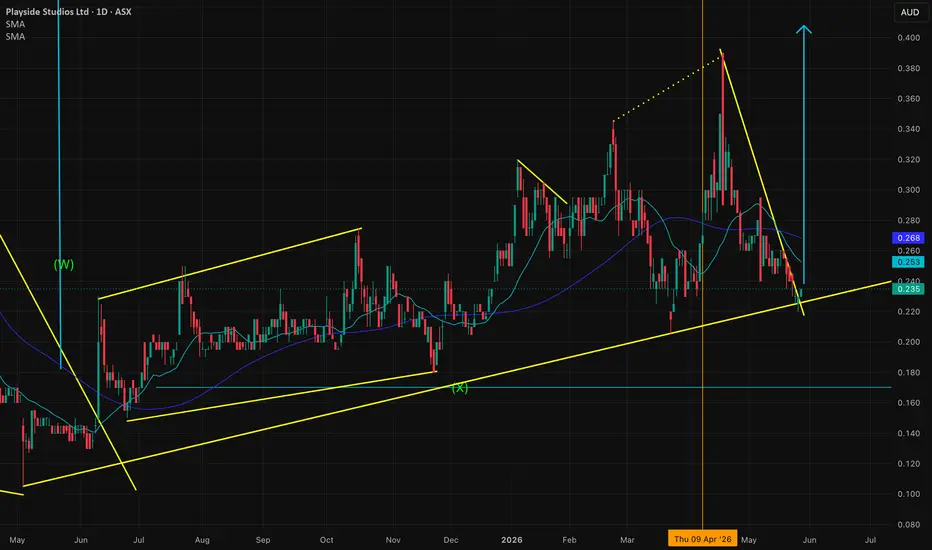The height and width of the screenshot is (550, 932).
Task: Select the cyan 0.253 SMA price tag
Action: 908,262
